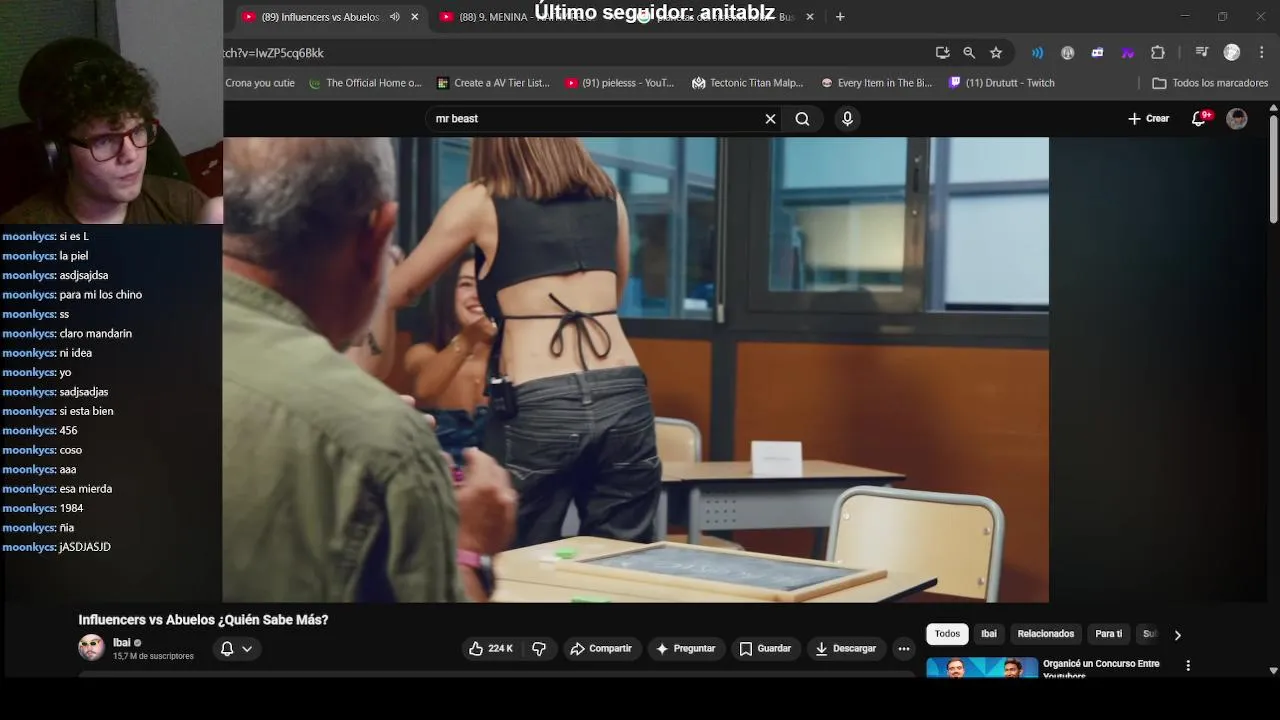Select the Todos filter chip
The image size is (1280, 720).
(947, 634)
